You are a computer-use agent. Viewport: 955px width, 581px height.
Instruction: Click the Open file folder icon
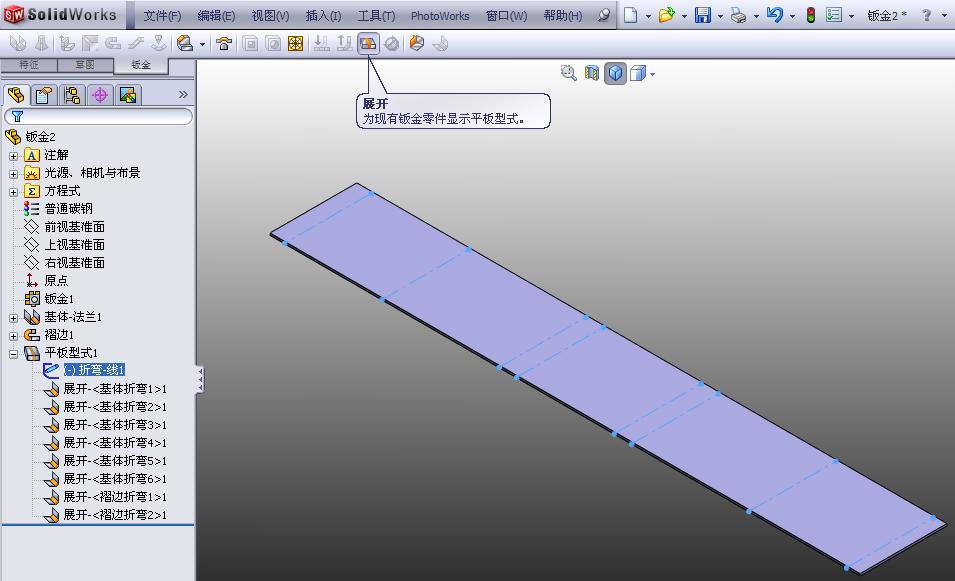pyautogui.click(x=667, y=15)
